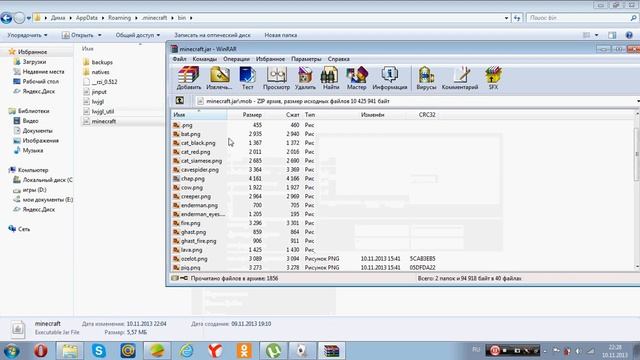This screenshot has width=640, height=360.
Task: Open WinRAR Файл menu
Action: (179, 59)
